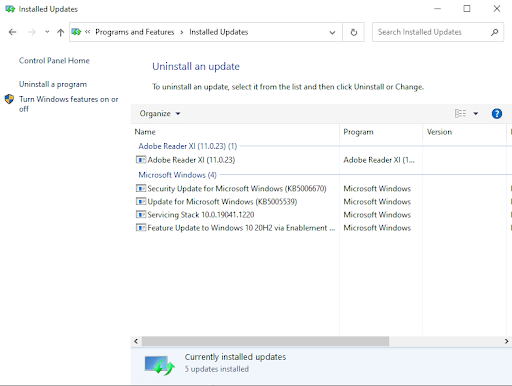Open Uninstall a program link

click(53, 84)
